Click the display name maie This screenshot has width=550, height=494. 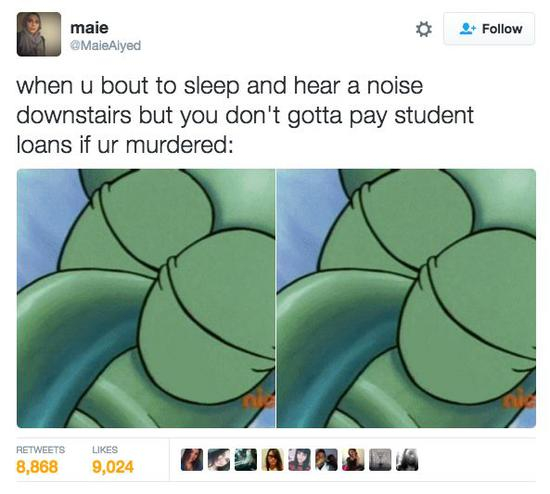click(x=89, y=28)
